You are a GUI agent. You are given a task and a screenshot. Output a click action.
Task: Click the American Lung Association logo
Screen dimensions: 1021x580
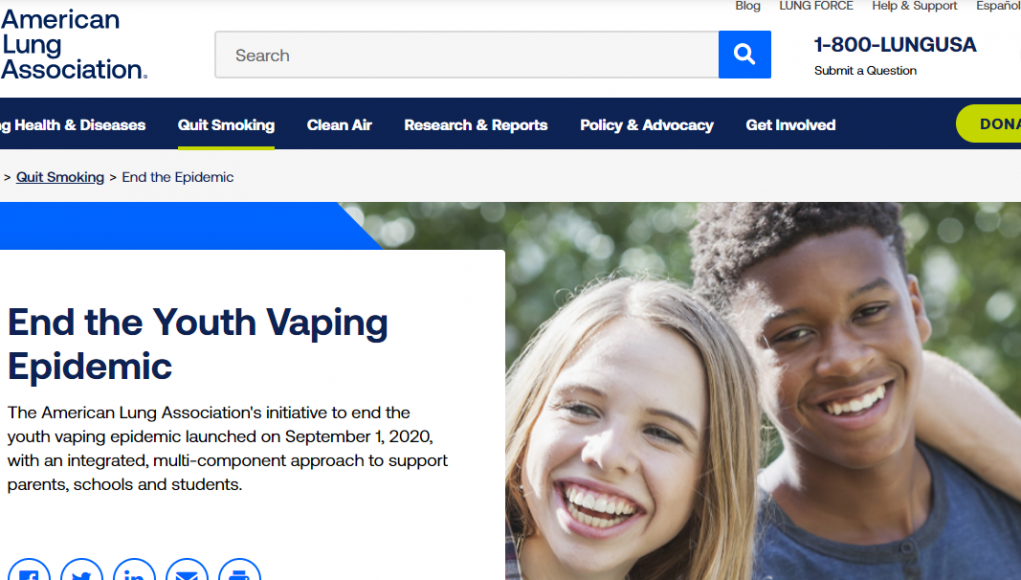point(74,45)
